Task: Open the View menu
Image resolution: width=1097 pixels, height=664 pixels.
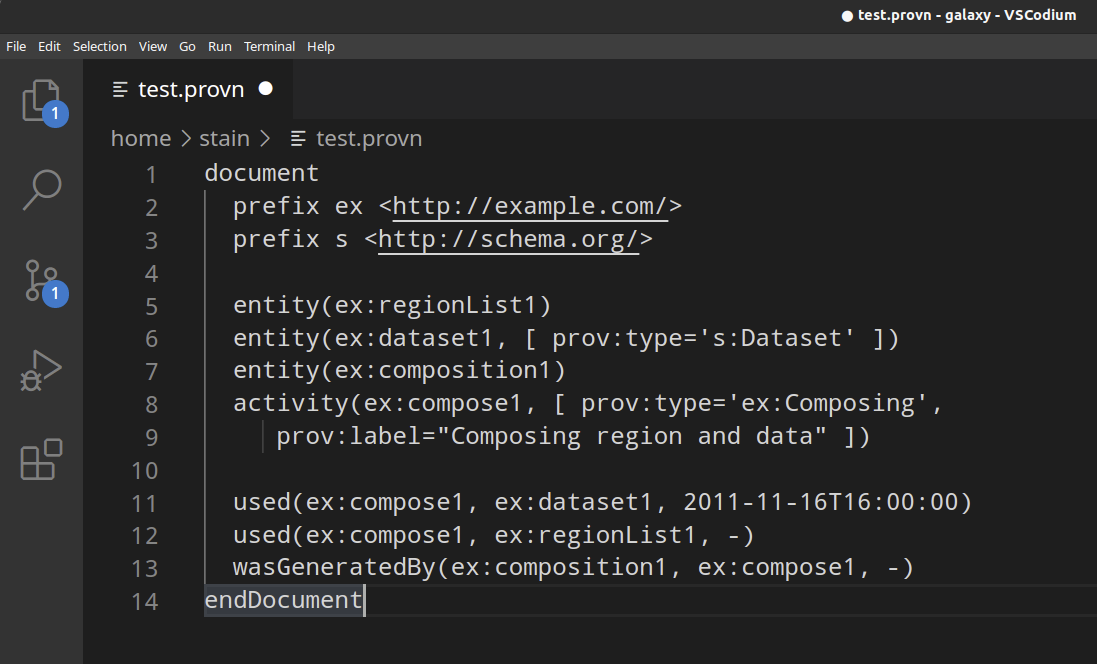Action: click(153, 46)
